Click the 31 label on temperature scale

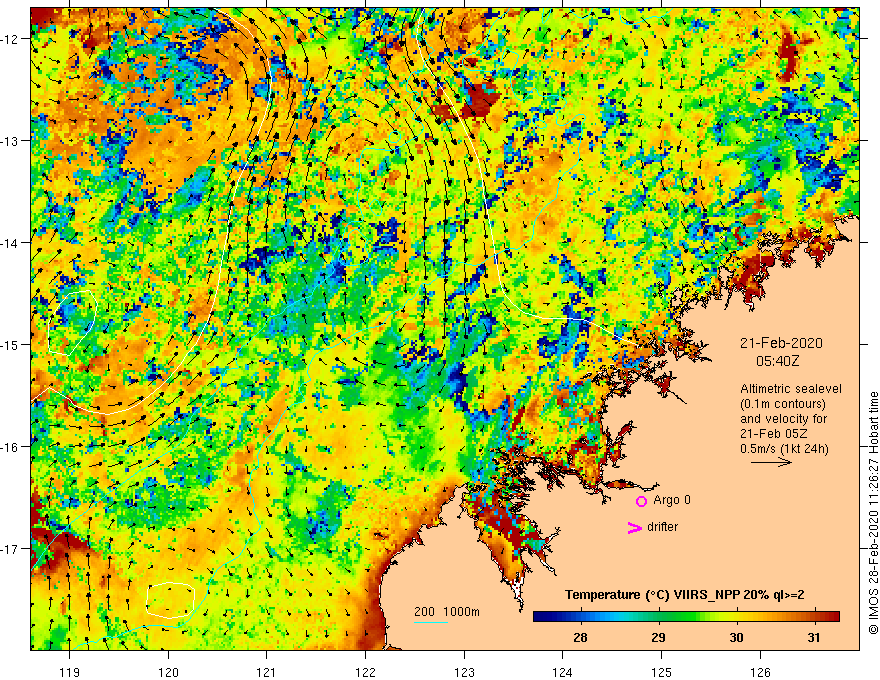[x=814, y=637]
